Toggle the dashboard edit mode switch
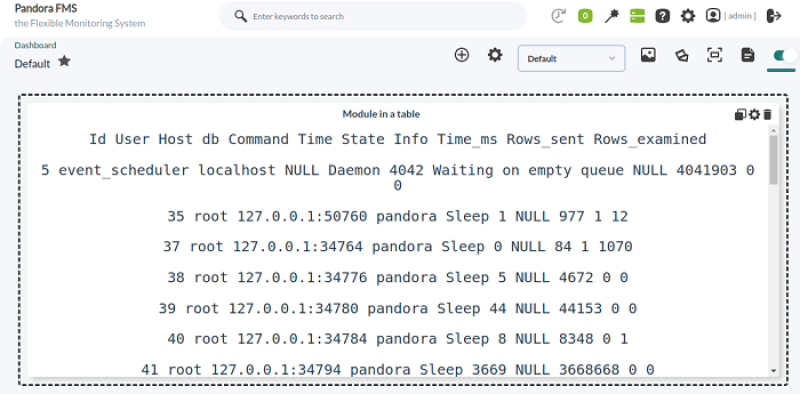This screenshot has width=800, height=394. point(785,56)
